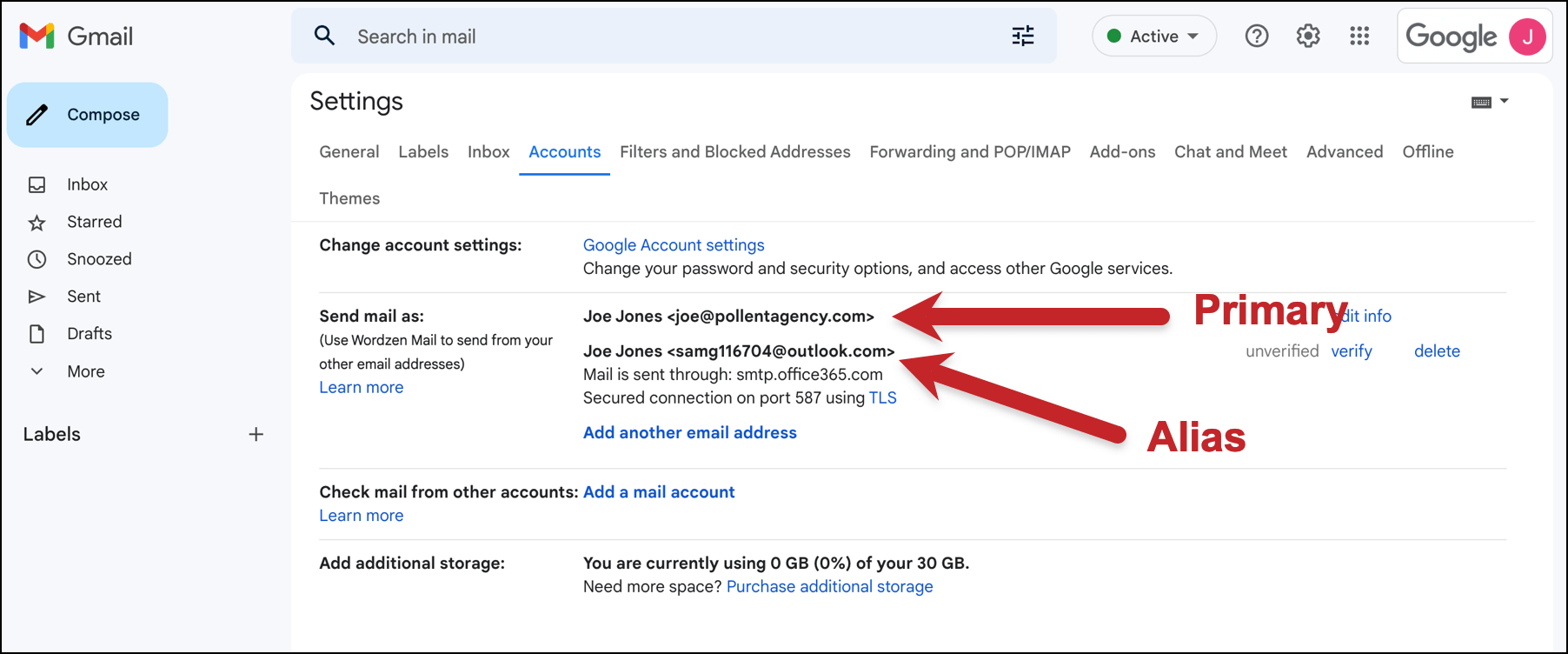The height and width of the screenshot is (654, 1568).
Task: Open Filters and Blocked Addresses tab
Action: point(735,151)
